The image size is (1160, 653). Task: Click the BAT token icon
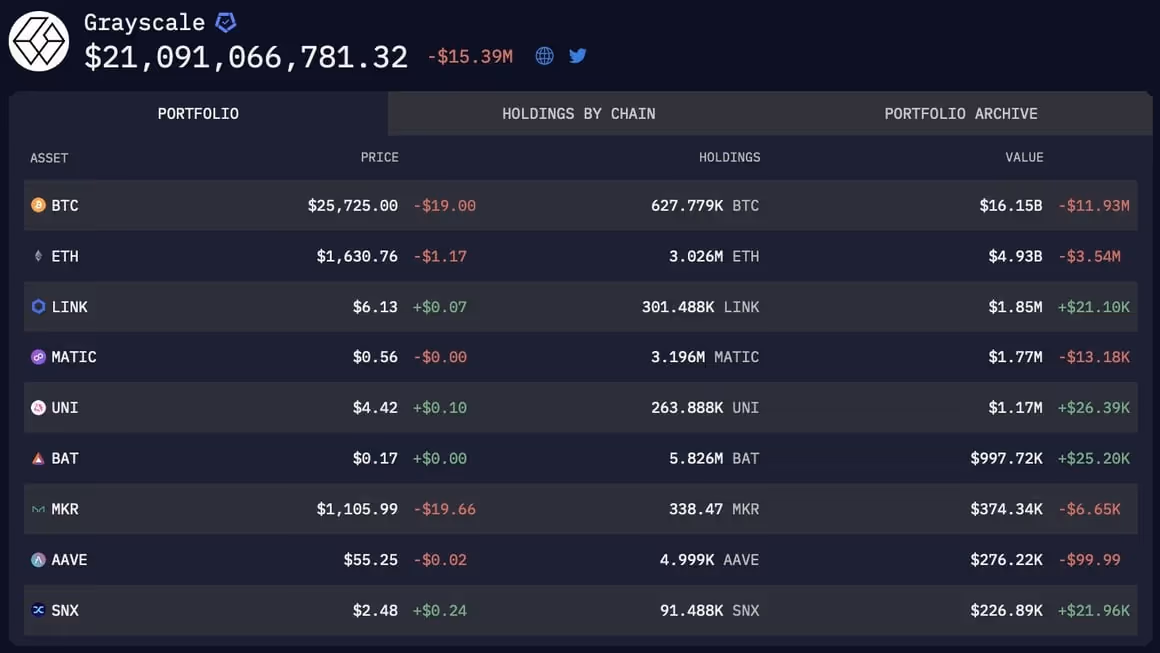pos(37,458)
